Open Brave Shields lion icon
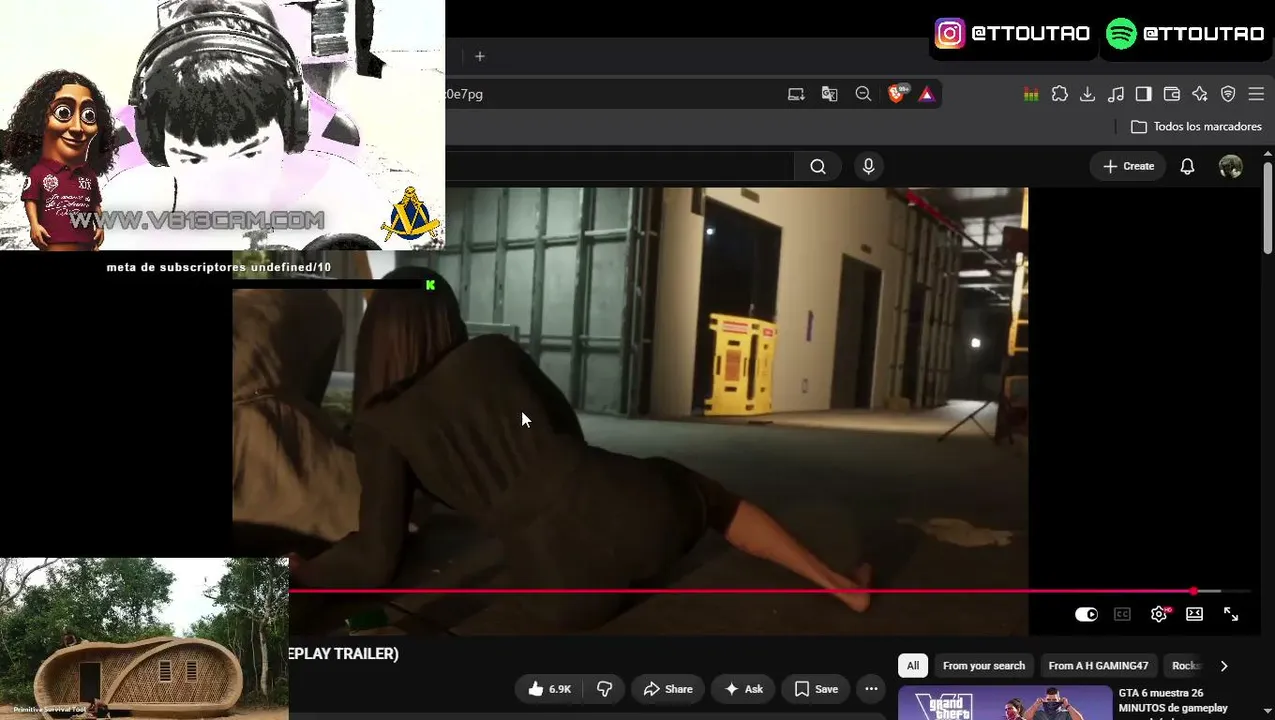Image resolution: width=1275 pixels, height=720 pixels. point(898,94)
